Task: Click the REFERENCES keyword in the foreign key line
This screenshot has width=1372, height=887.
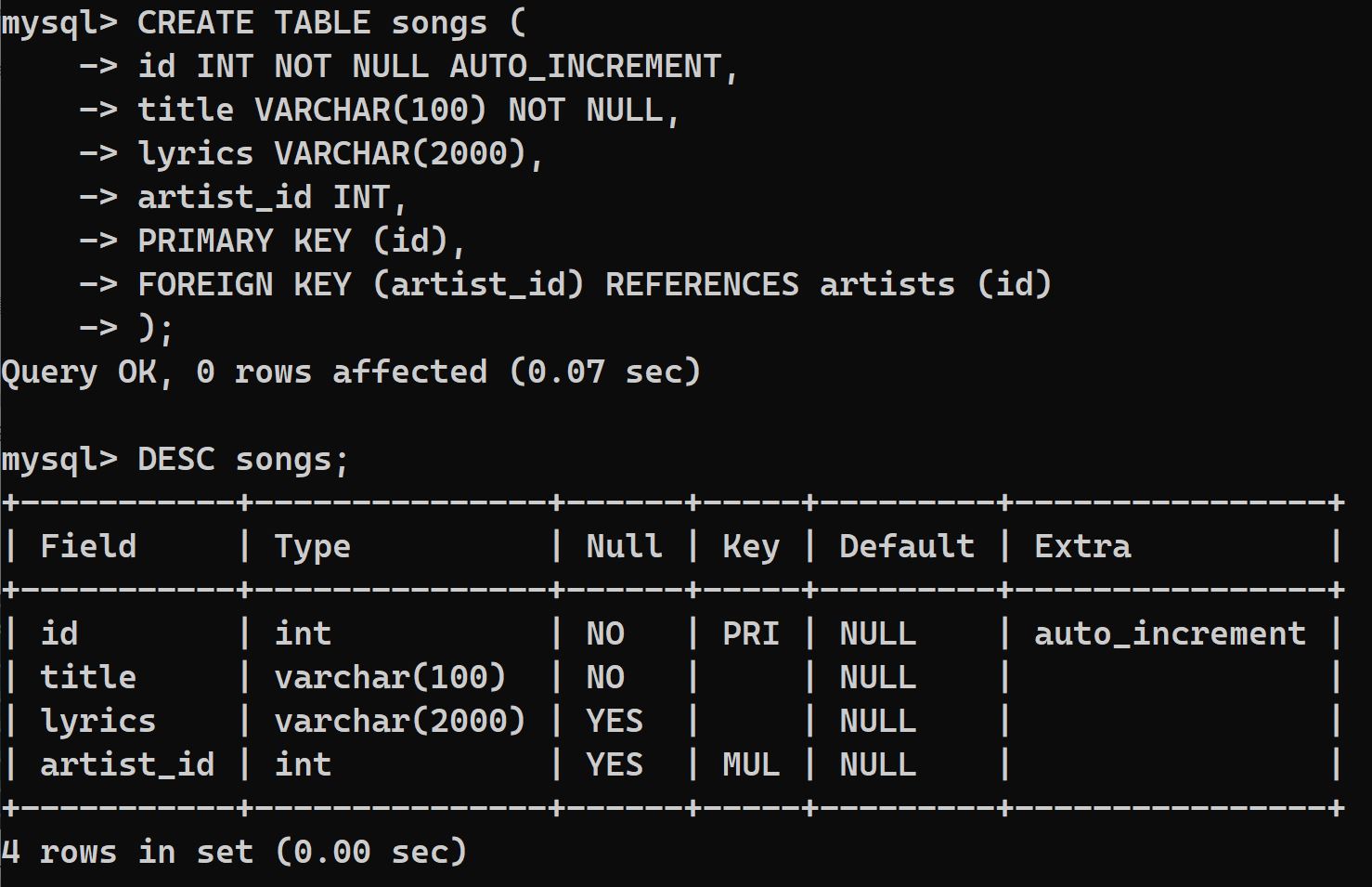Action: [702, 284]
